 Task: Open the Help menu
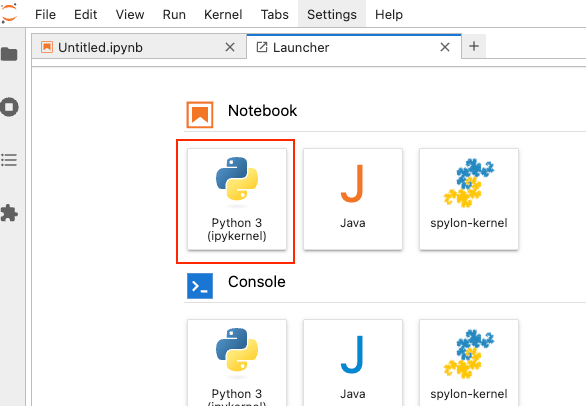coord(389,14)
